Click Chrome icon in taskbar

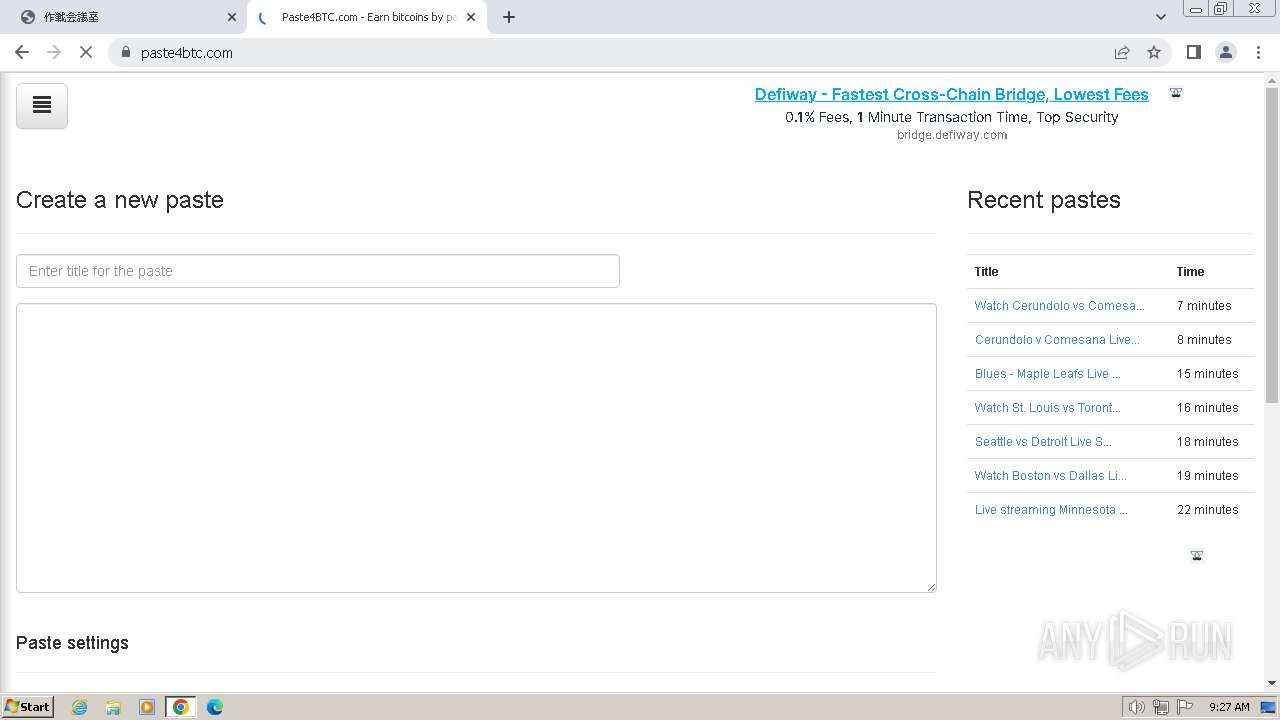point(181,707)
